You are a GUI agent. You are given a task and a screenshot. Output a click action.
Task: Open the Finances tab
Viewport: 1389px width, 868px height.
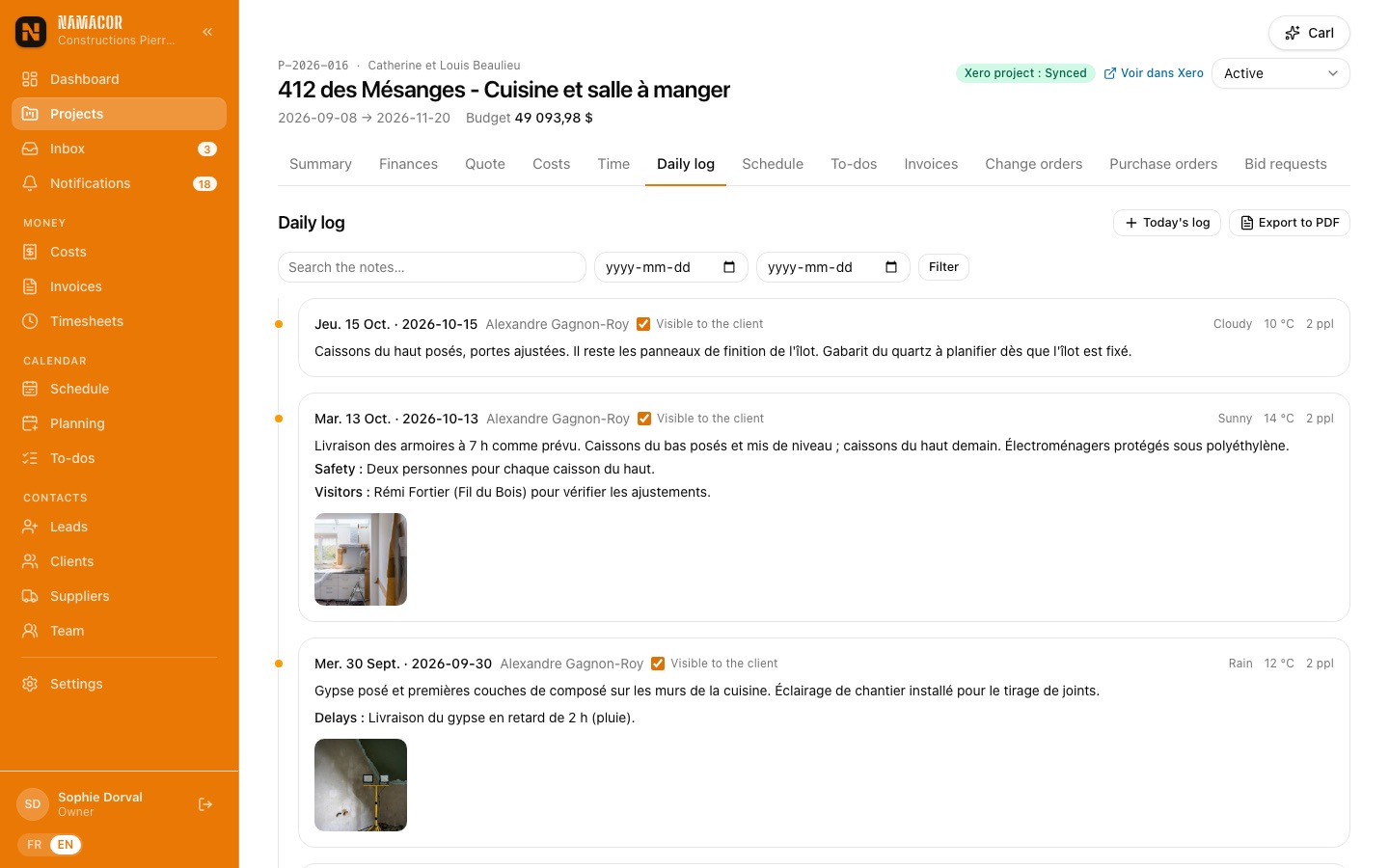pyautogui.click(x=408, y=164)
